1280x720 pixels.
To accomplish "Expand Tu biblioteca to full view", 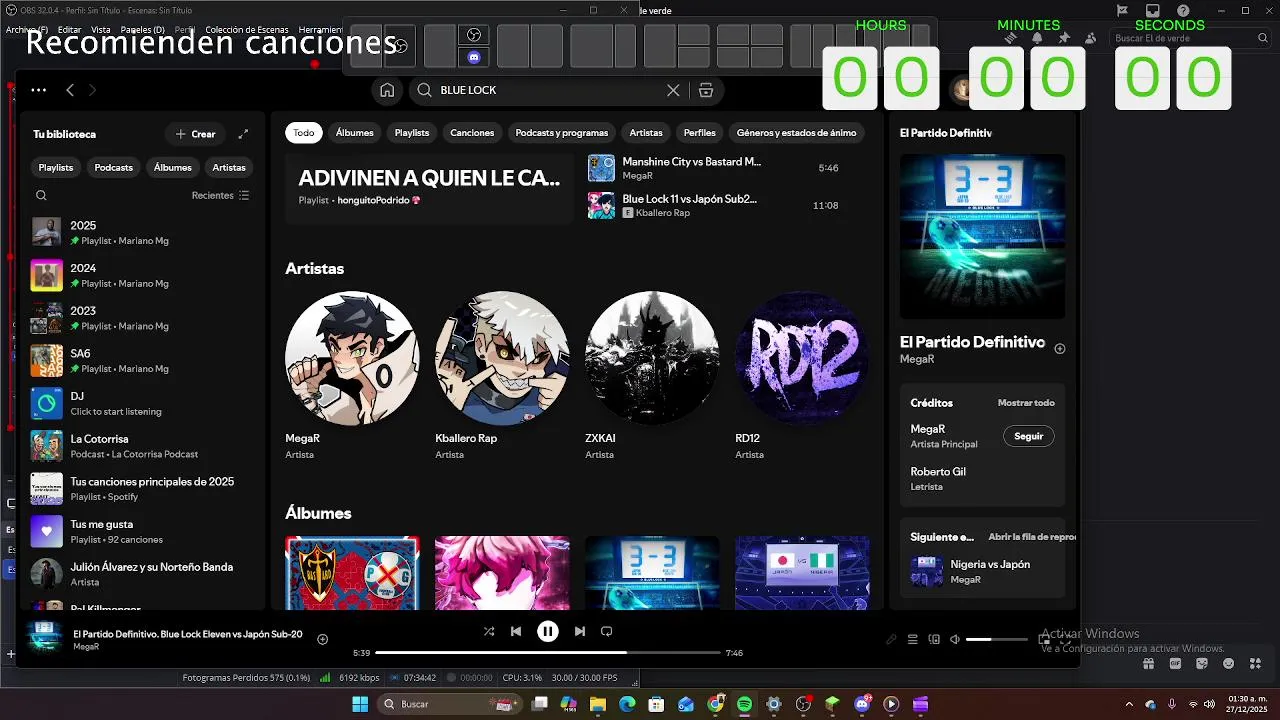I will [x=243, y=134].
